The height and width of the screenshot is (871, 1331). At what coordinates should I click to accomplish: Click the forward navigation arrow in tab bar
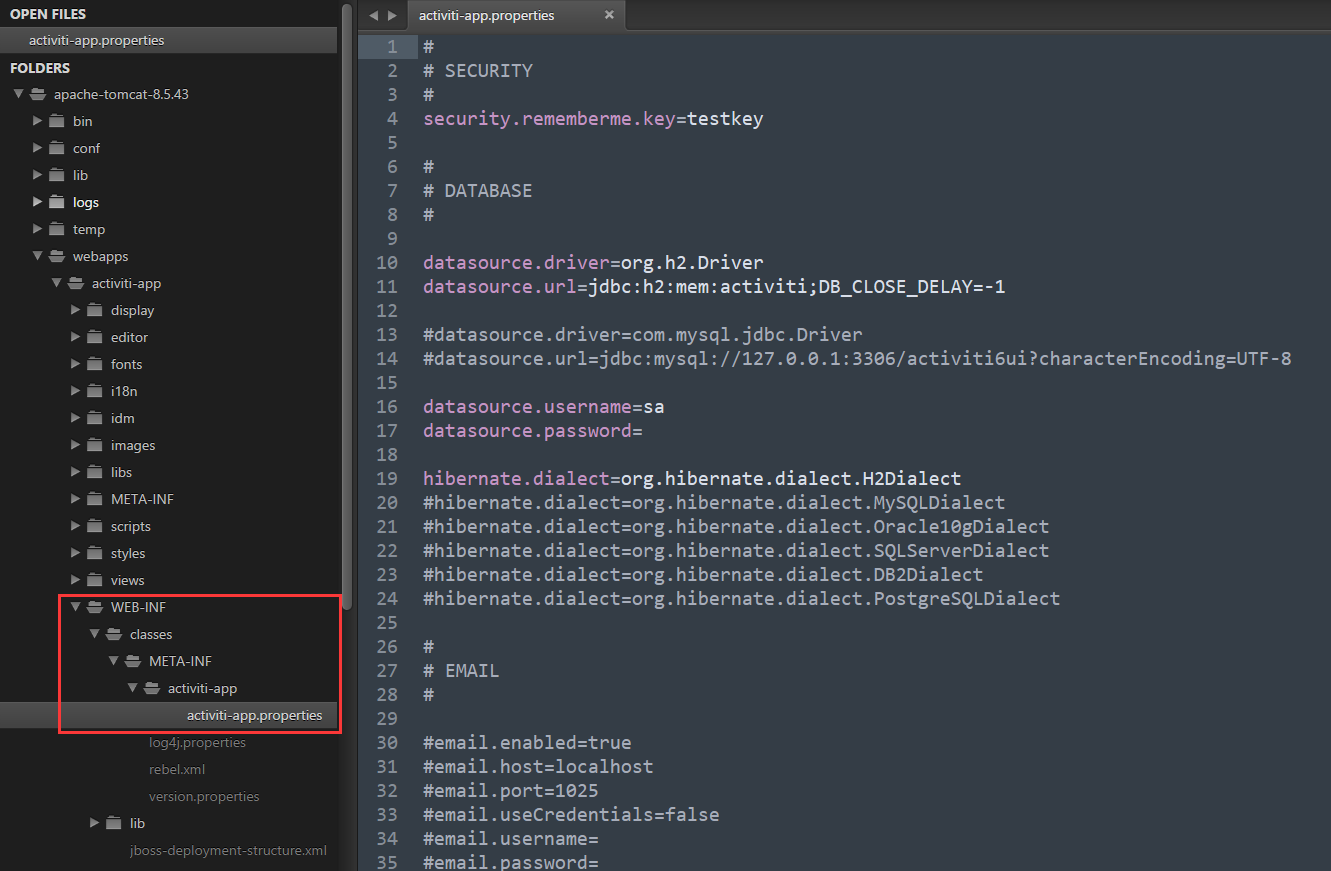click(x=392, y=15)
